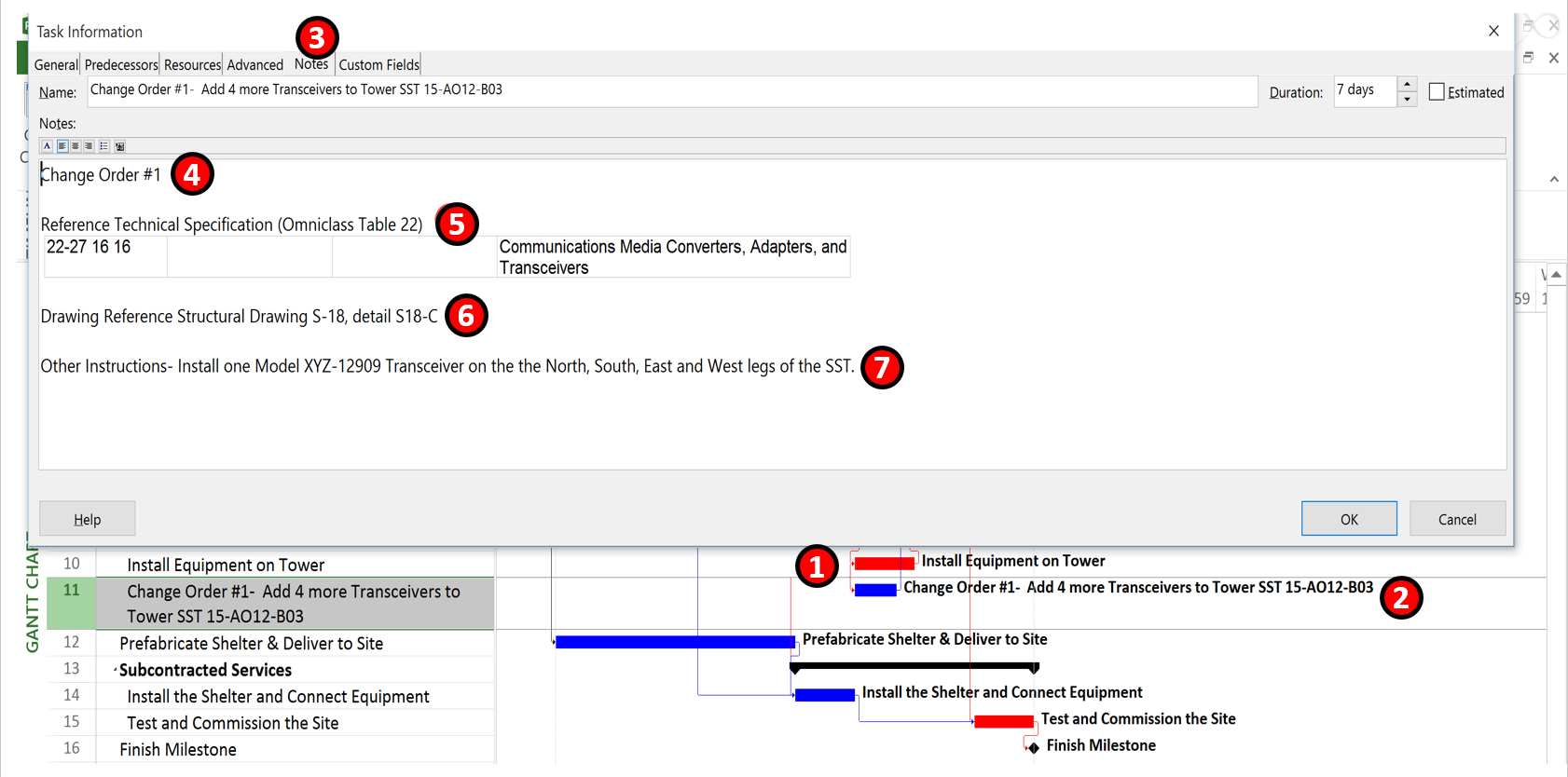Click the vertical scrollbar up arrow in Gantt
Image resolution: width=1568 pixels, height=777 pixels.
[1556, 274]
